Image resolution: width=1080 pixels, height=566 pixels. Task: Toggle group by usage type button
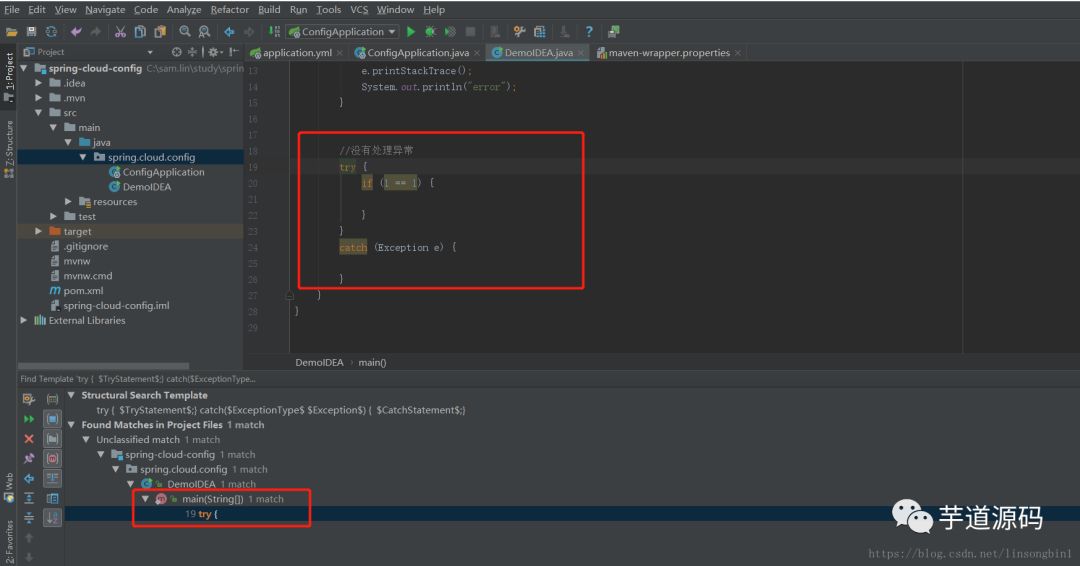(x=52, y=399)
